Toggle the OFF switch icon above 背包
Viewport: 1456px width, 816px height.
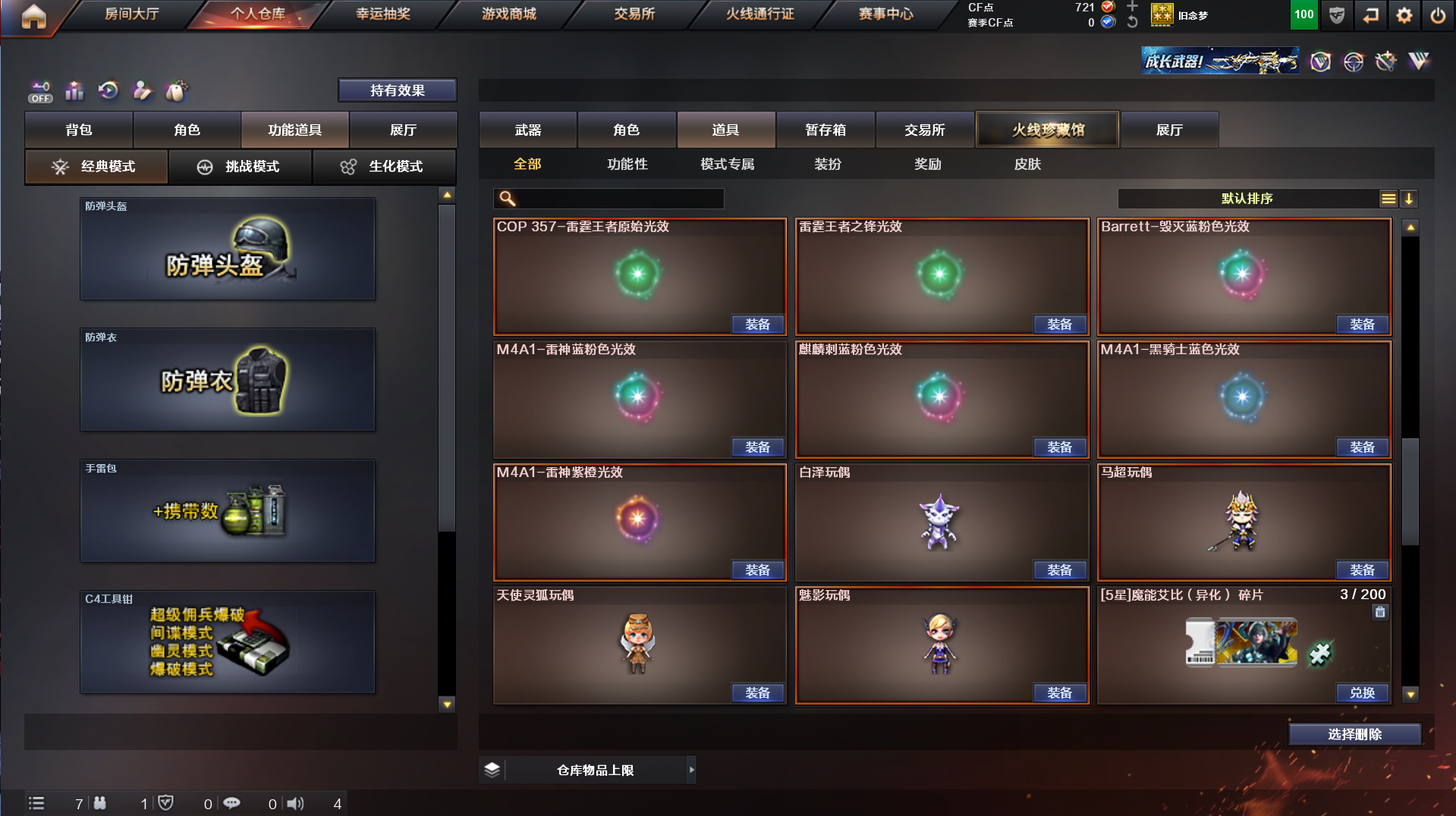click(40, 92)
